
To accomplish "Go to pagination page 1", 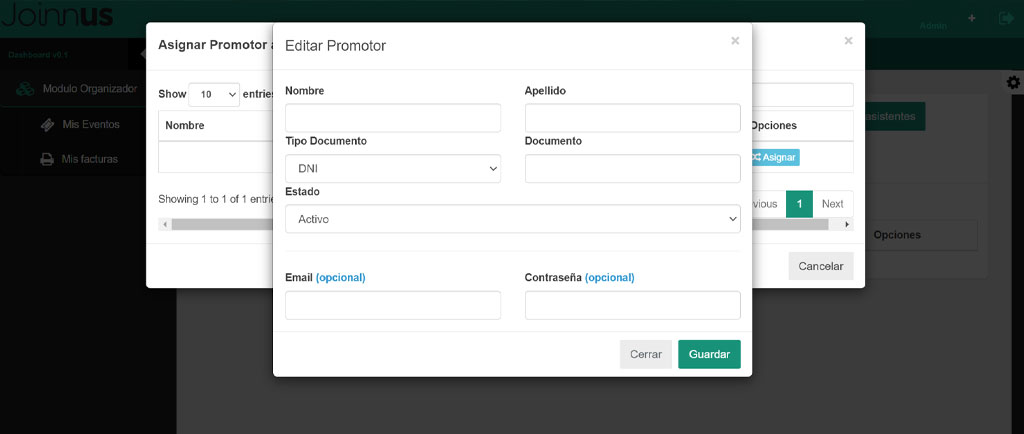I will [799, 204].
